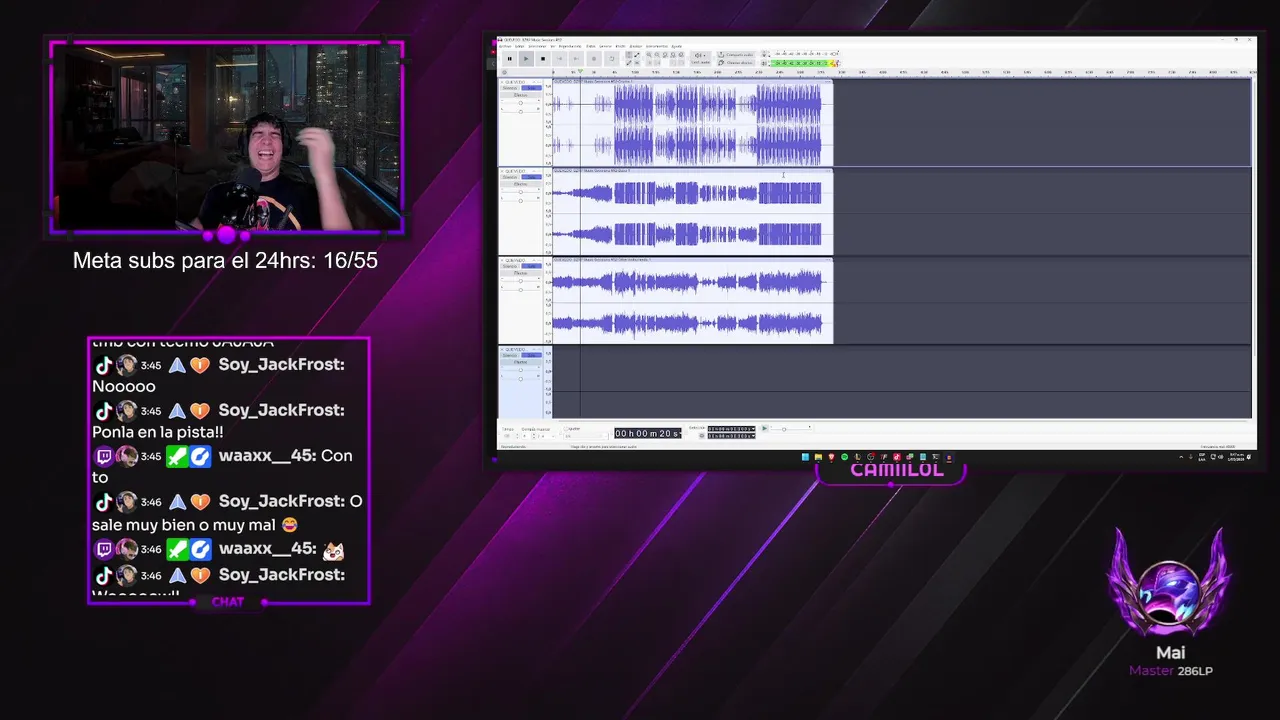1280x720 pixels.
Task: Toggle Silencio on the Other Instruments track
Action: (510, 266)
